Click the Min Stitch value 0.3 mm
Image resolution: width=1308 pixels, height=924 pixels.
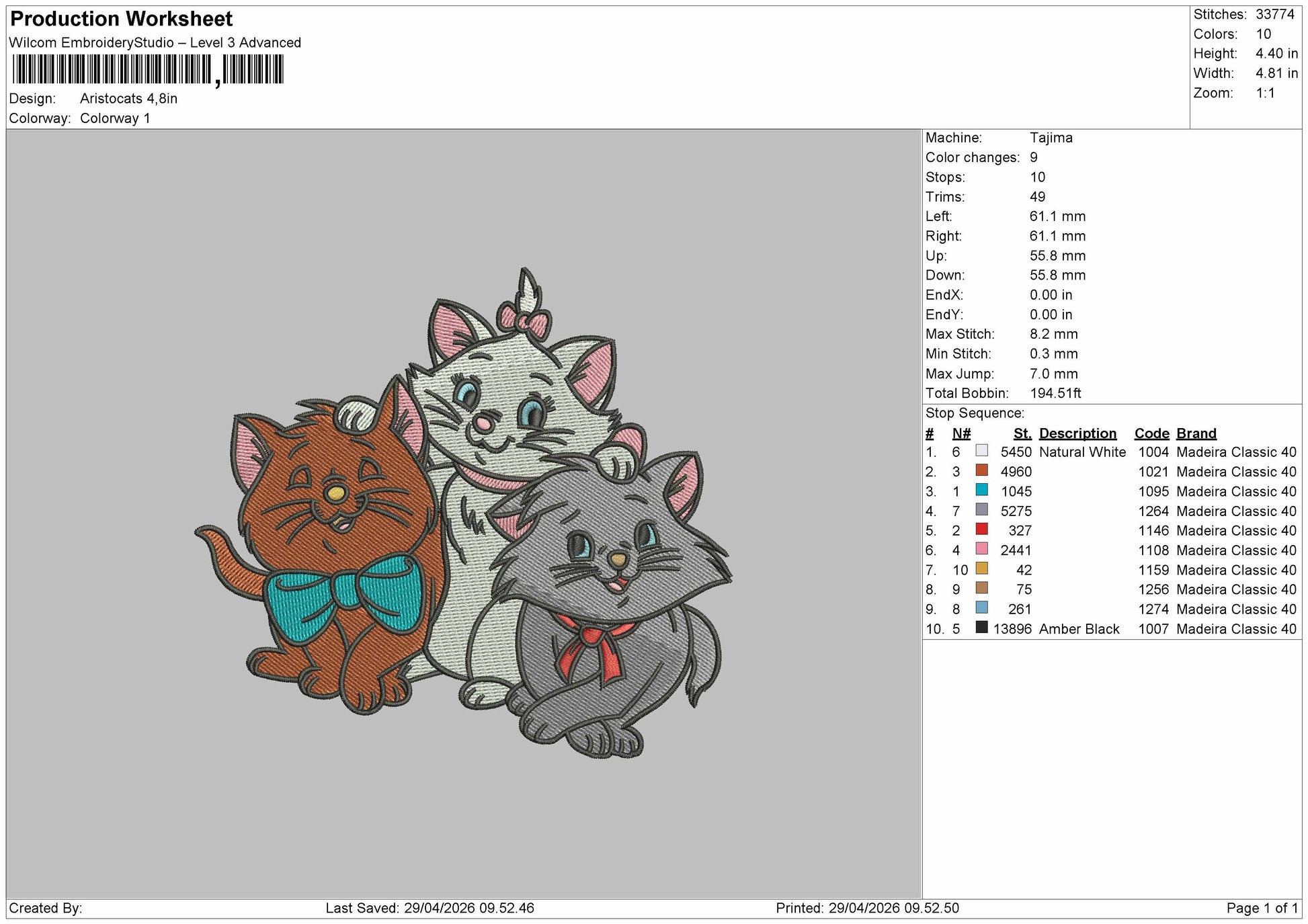click(x=1054, y=353)
